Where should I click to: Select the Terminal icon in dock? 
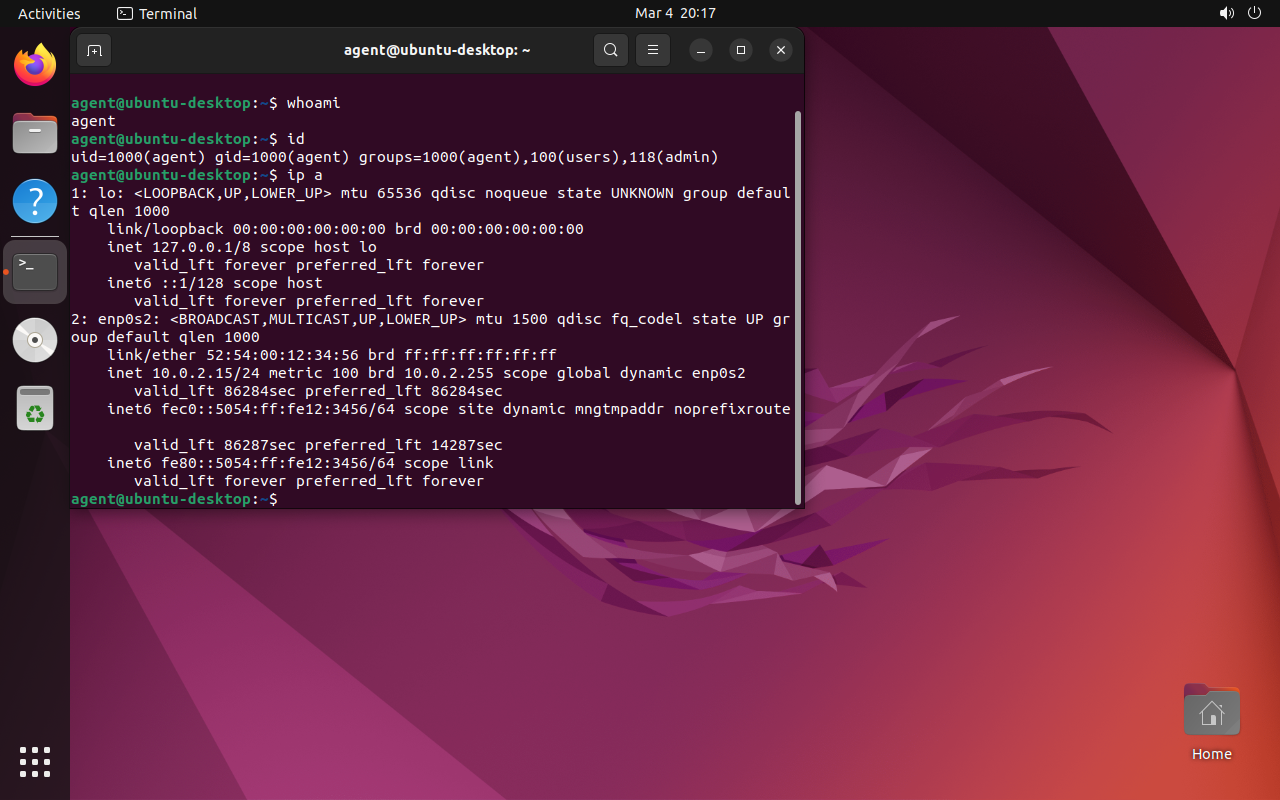(x=35, y=271)
